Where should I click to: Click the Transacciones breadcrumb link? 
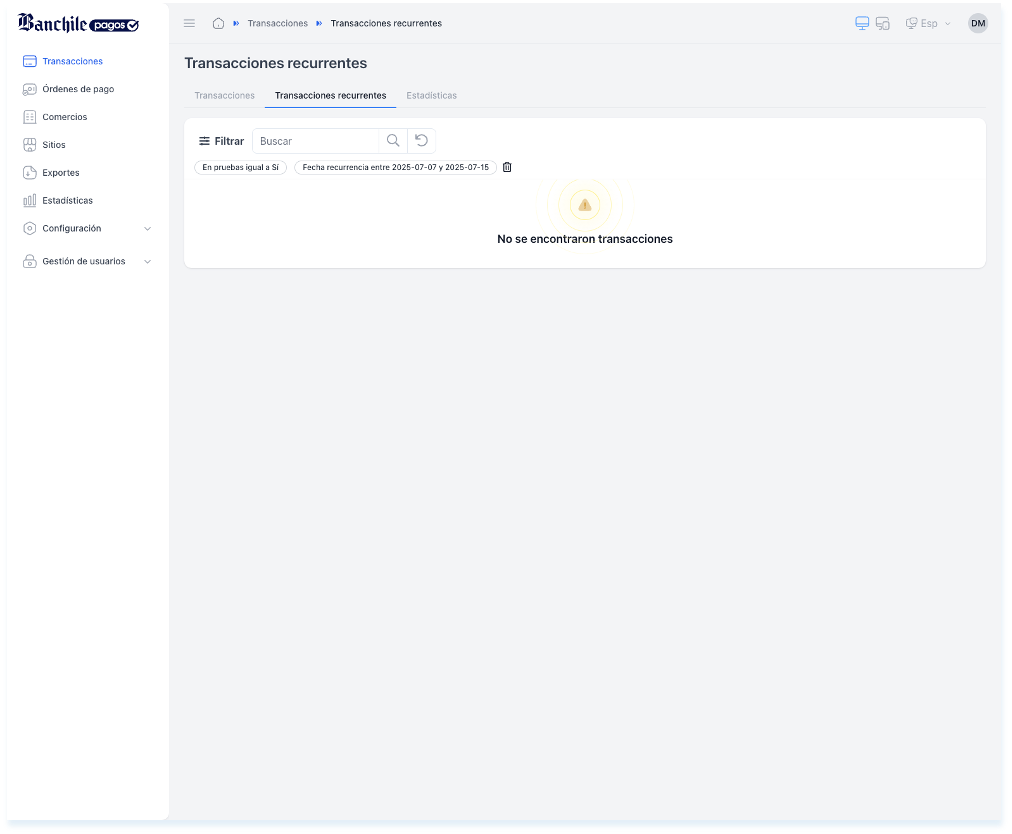pos(278,23)
